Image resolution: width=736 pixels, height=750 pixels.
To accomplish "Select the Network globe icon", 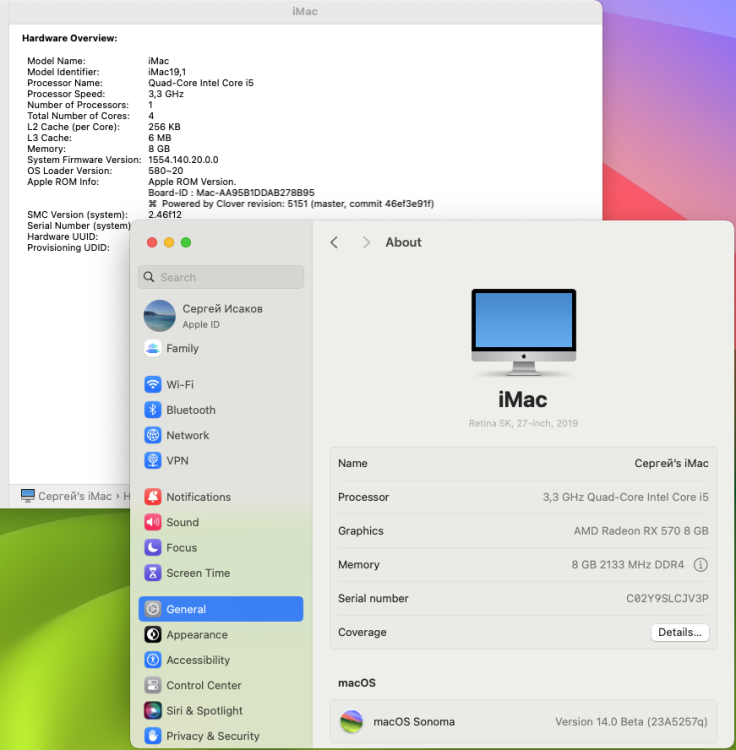I will 153,435.
